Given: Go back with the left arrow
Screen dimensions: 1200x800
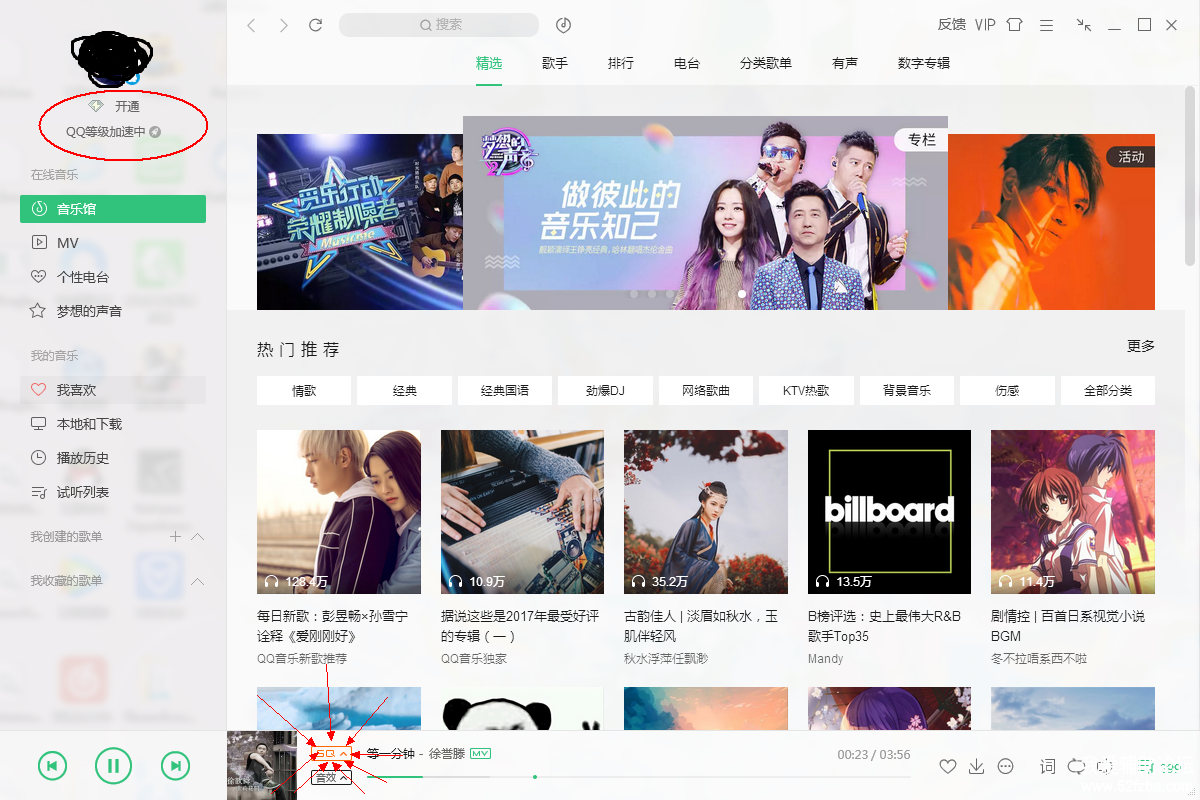Looking at the screenshot, I should tap(251, 25).
